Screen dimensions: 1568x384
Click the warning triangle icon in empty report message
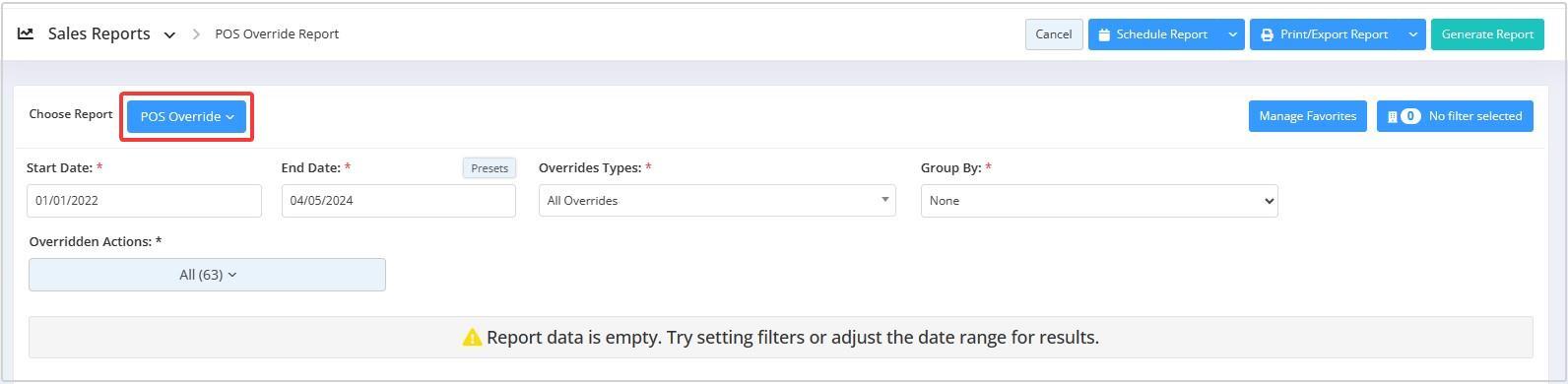(472, 338)
